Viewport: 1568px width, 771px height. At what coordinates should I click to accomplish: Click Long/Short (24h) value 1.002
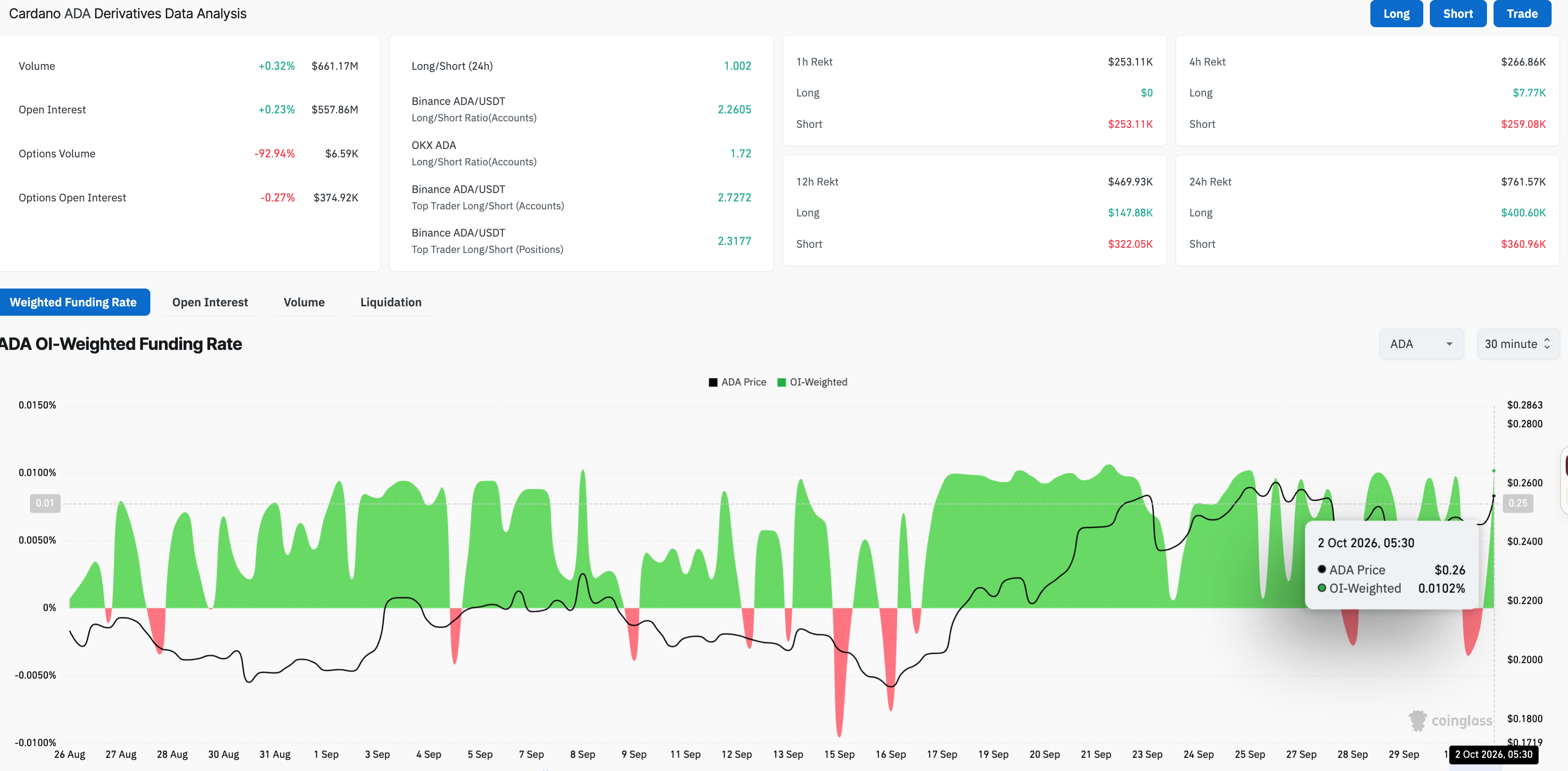pos(737,66)
